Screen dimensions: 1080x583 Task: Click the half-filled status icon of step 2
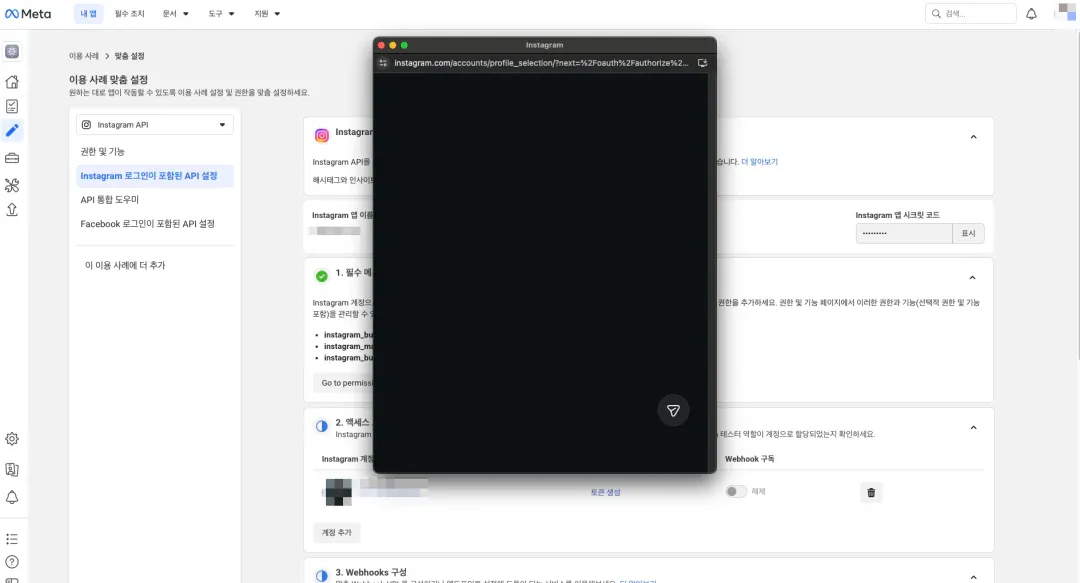pyautogui.click(x=322, y=426)
